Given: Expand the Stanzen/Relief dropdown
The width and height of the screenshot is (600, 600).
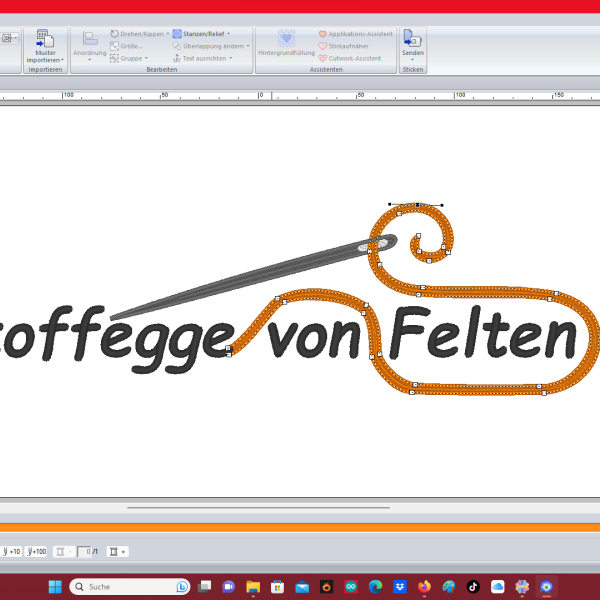Looking at the screenshot, I should tap(227, 33).
